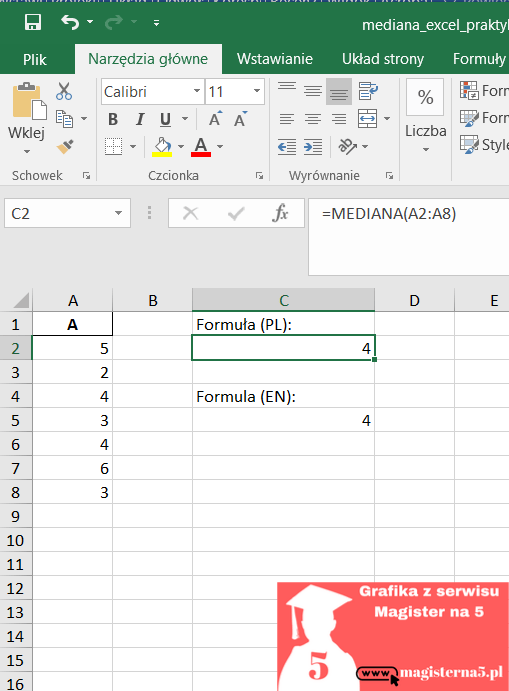Click the Save floppy disk icon
The width and height of the screenshot is (509, 691).
(33, 22)
